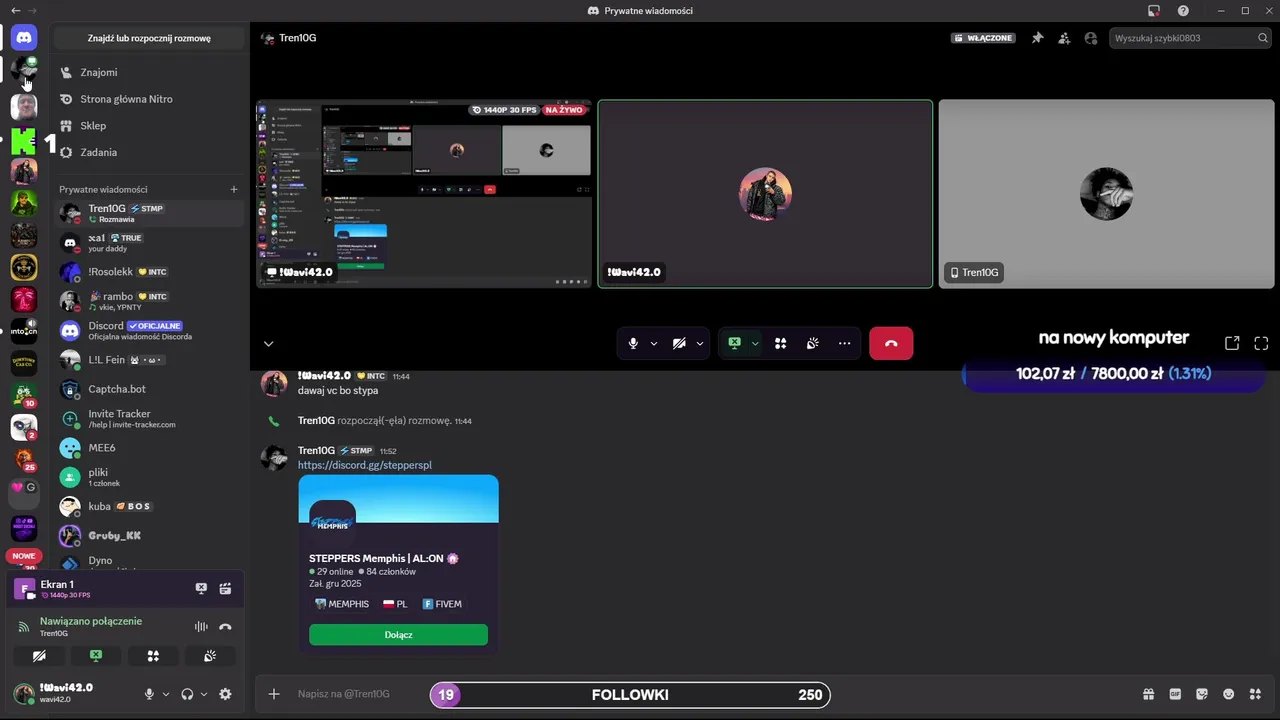The image size is (1280, 720).
Task: Open !Rosolekk direct message
Action: click(x=149, y=272)
